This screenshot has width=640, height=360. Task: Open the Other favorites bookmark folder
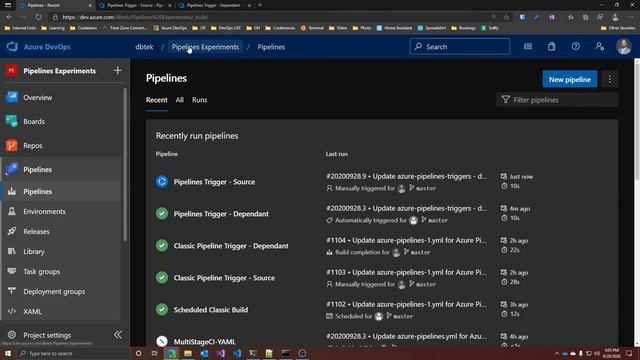coord(618,28)
